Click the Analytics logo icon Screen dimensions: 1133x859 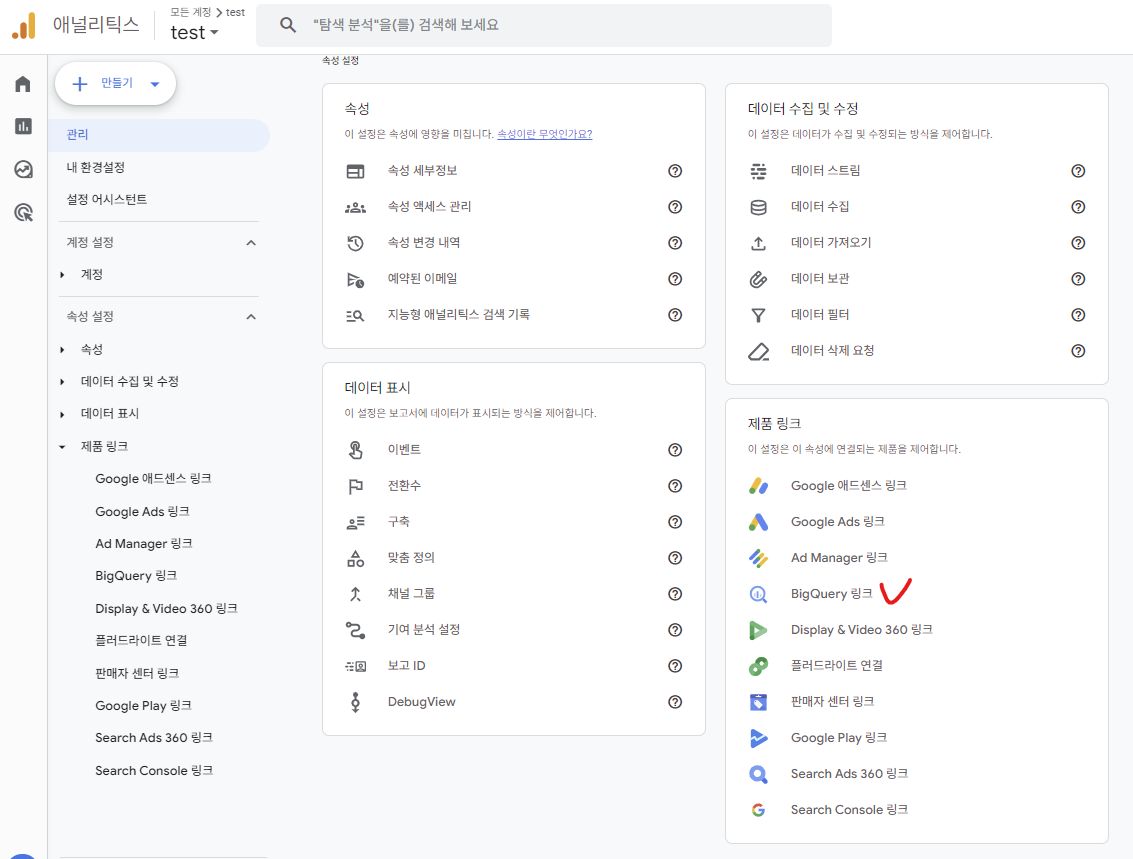[24, 25]
